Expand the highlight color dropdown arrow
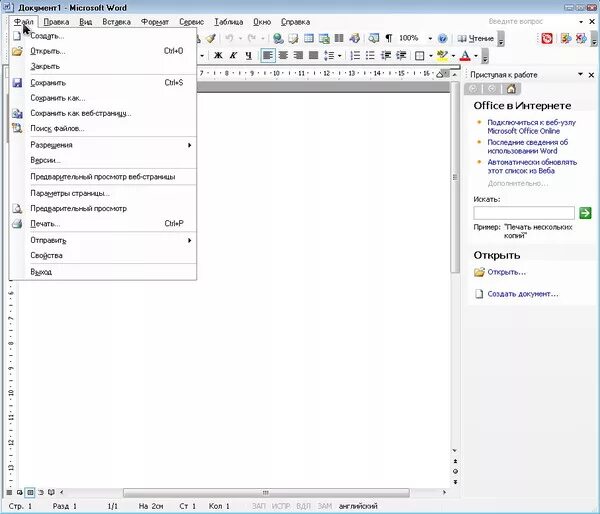This screenshot has width=600, height=514. [x=453, y=56]
